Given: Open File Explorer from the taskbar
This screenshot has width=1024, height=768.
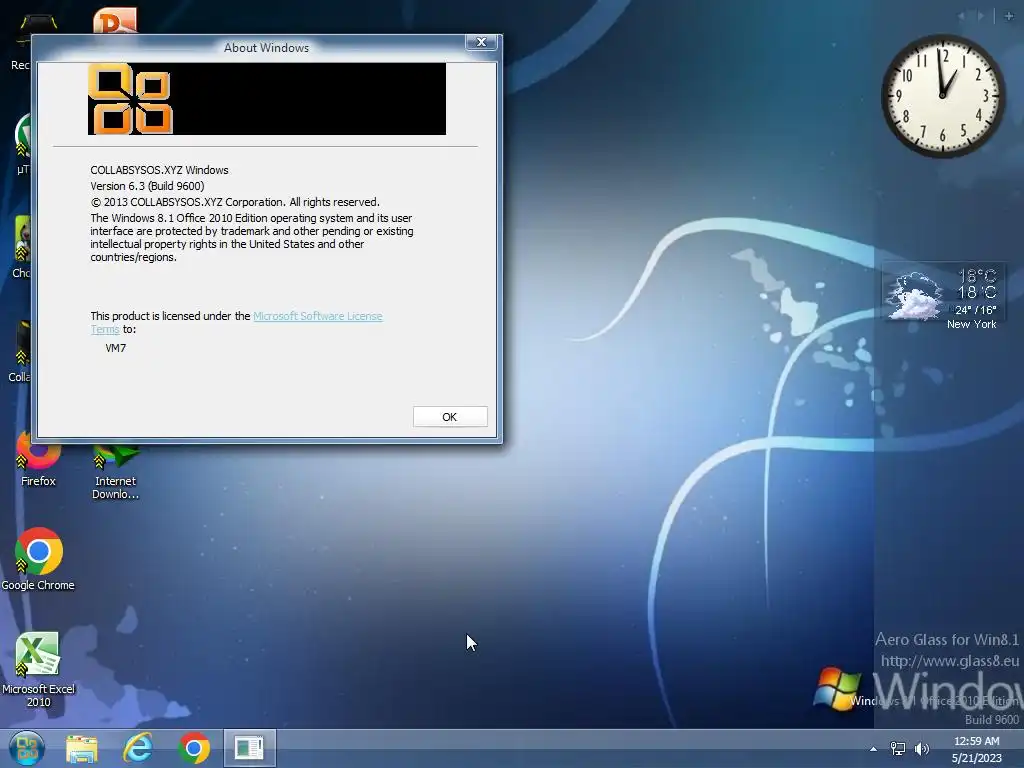Looking at the screenshot, I should click(82, 748).
